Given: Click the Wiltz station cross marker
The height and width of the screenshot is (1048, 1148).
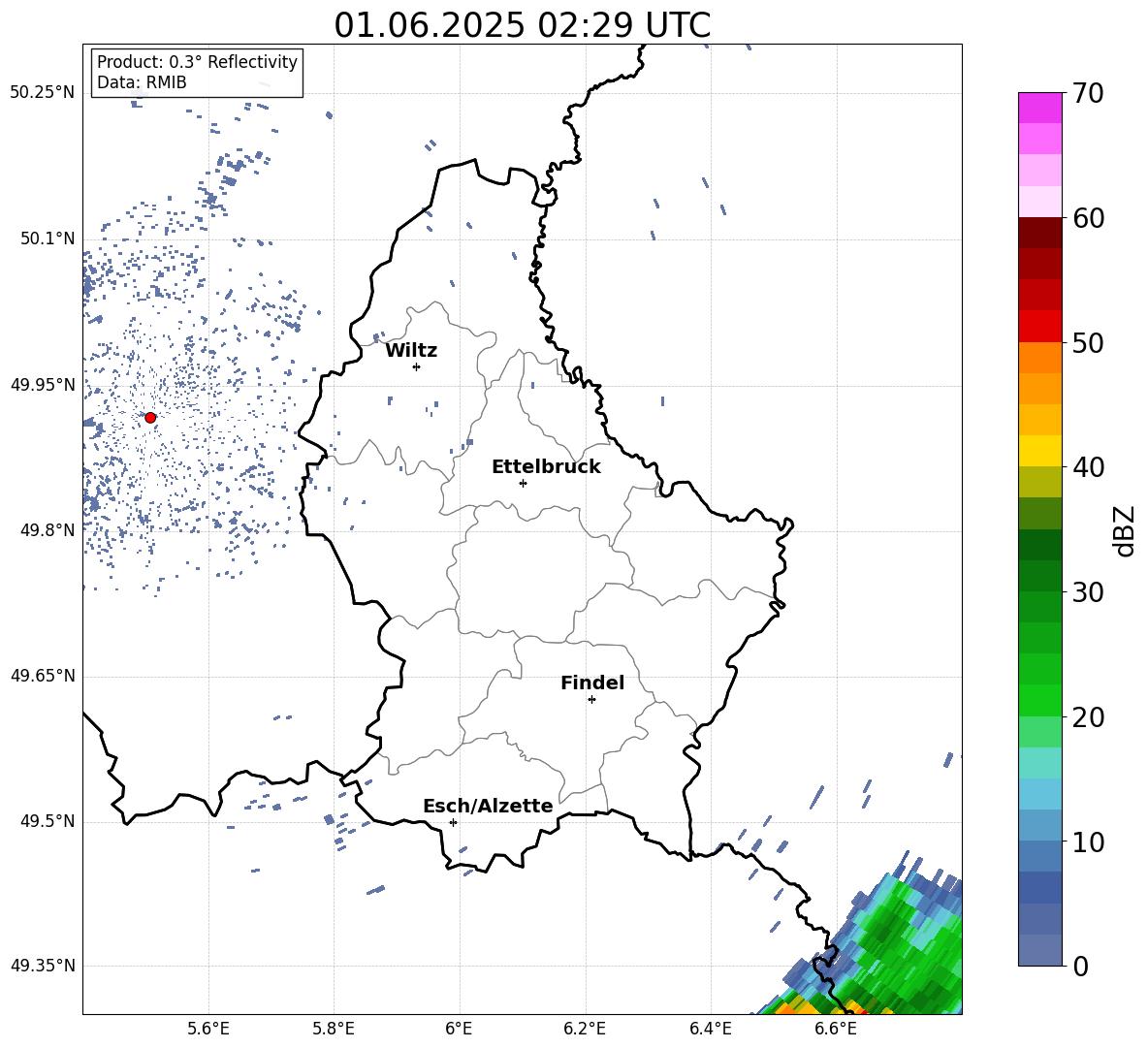Looking at the screenshot, I should tap(417, 366).
